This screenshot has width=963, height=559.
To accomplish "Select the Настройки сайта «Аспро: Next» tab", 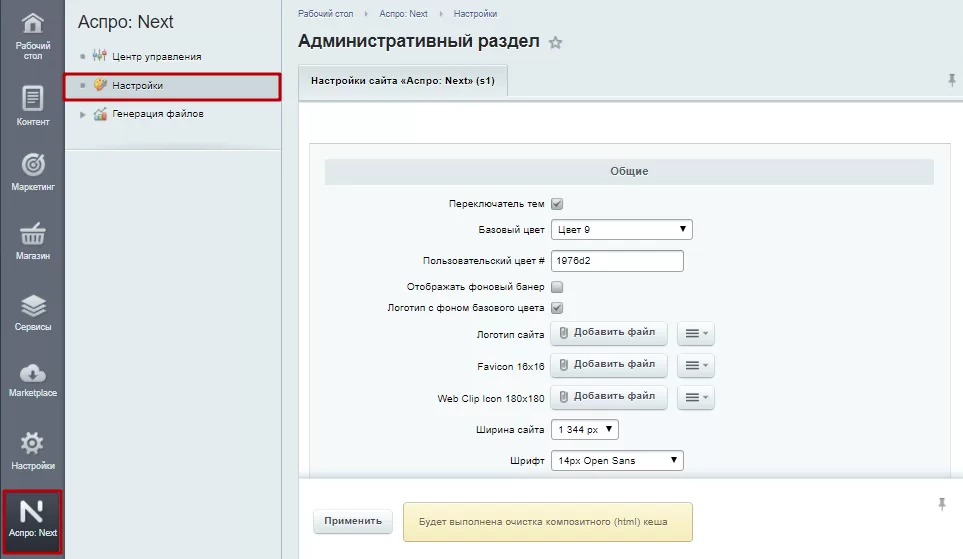I will point(403,80).
